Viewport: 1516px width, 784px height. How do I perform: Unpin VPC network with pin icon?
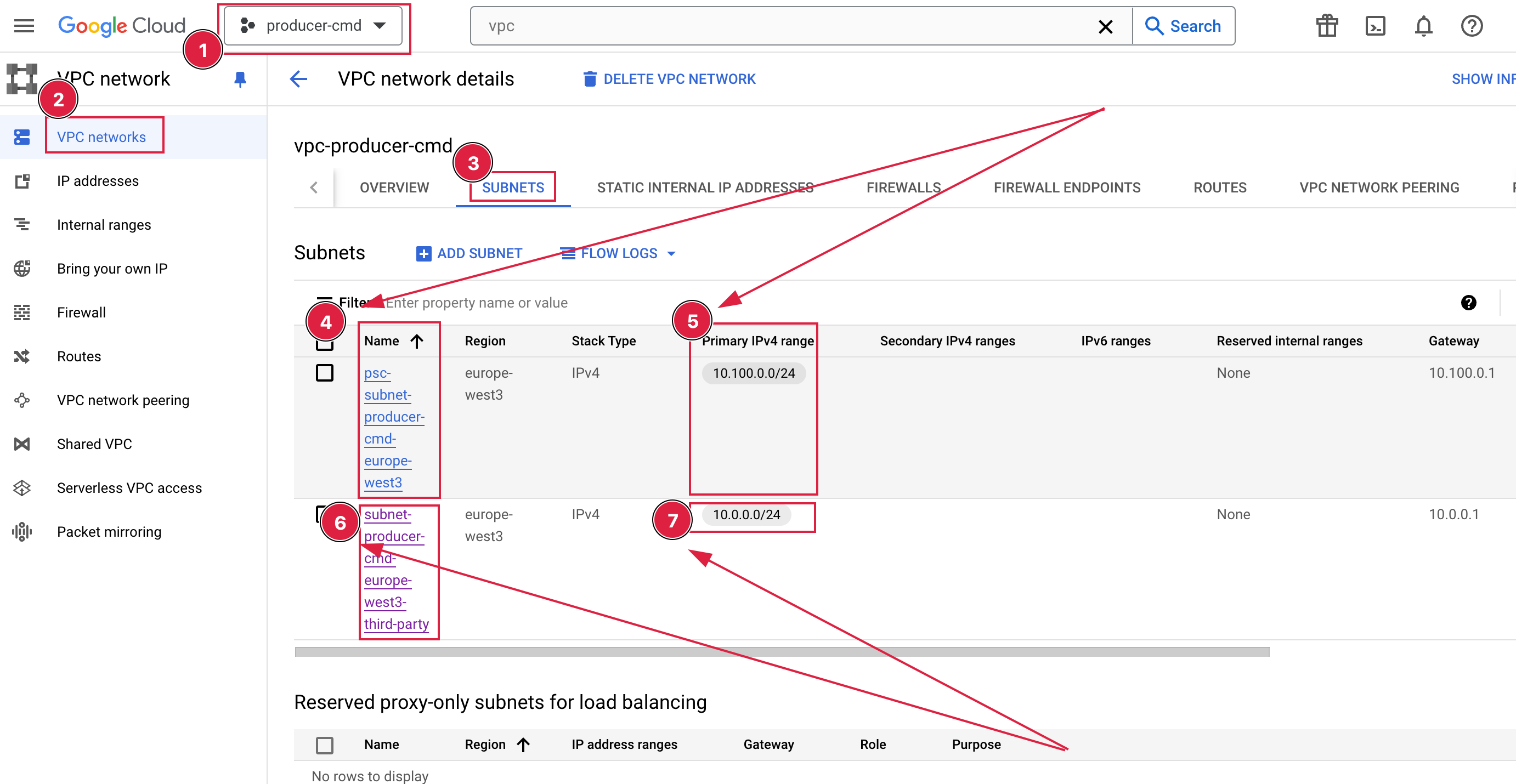[x=240, y=79]
